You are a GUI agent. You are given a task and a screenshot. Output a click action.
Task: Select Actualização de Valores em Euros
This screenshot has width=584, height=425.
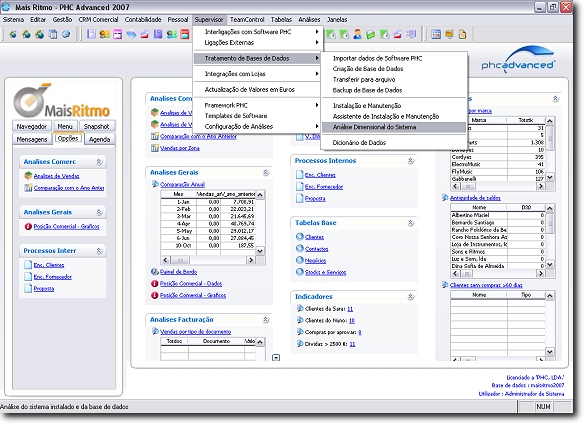pos(258,89)
